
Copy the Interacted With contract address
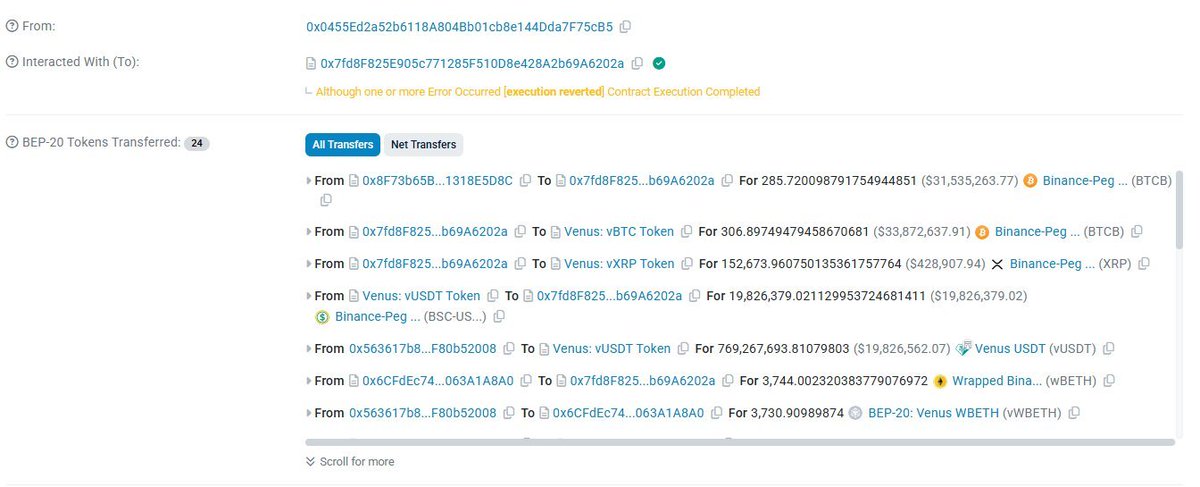pos(637,63)
